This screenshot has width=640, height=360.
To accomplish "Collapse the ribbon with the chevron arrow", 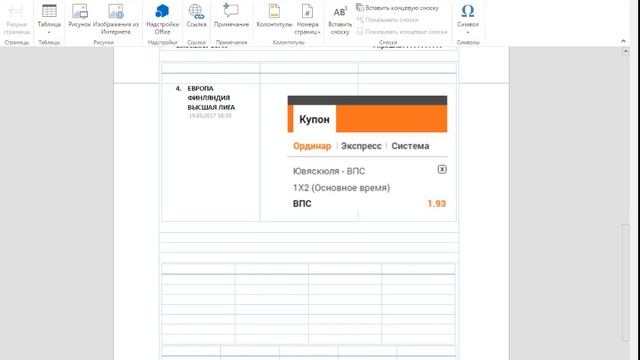I will (623, 41).
